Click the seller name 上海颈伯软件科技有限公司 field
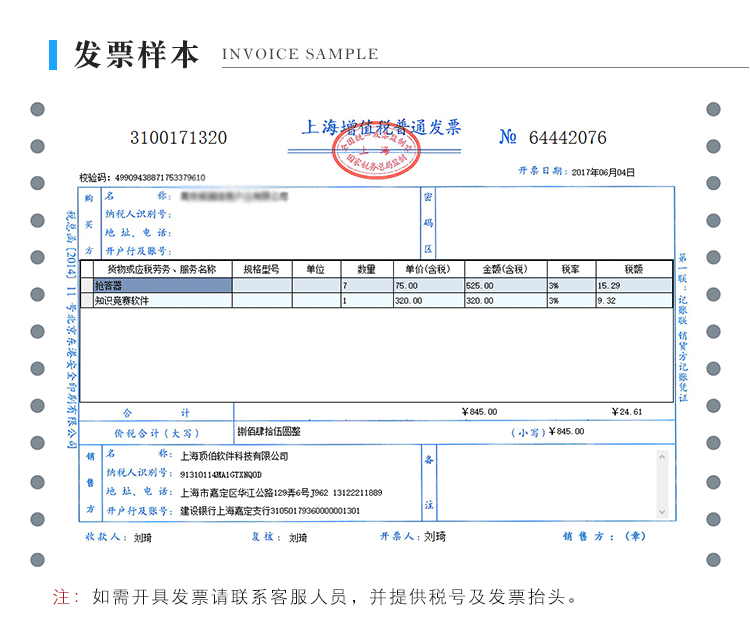 click(234, 456)
